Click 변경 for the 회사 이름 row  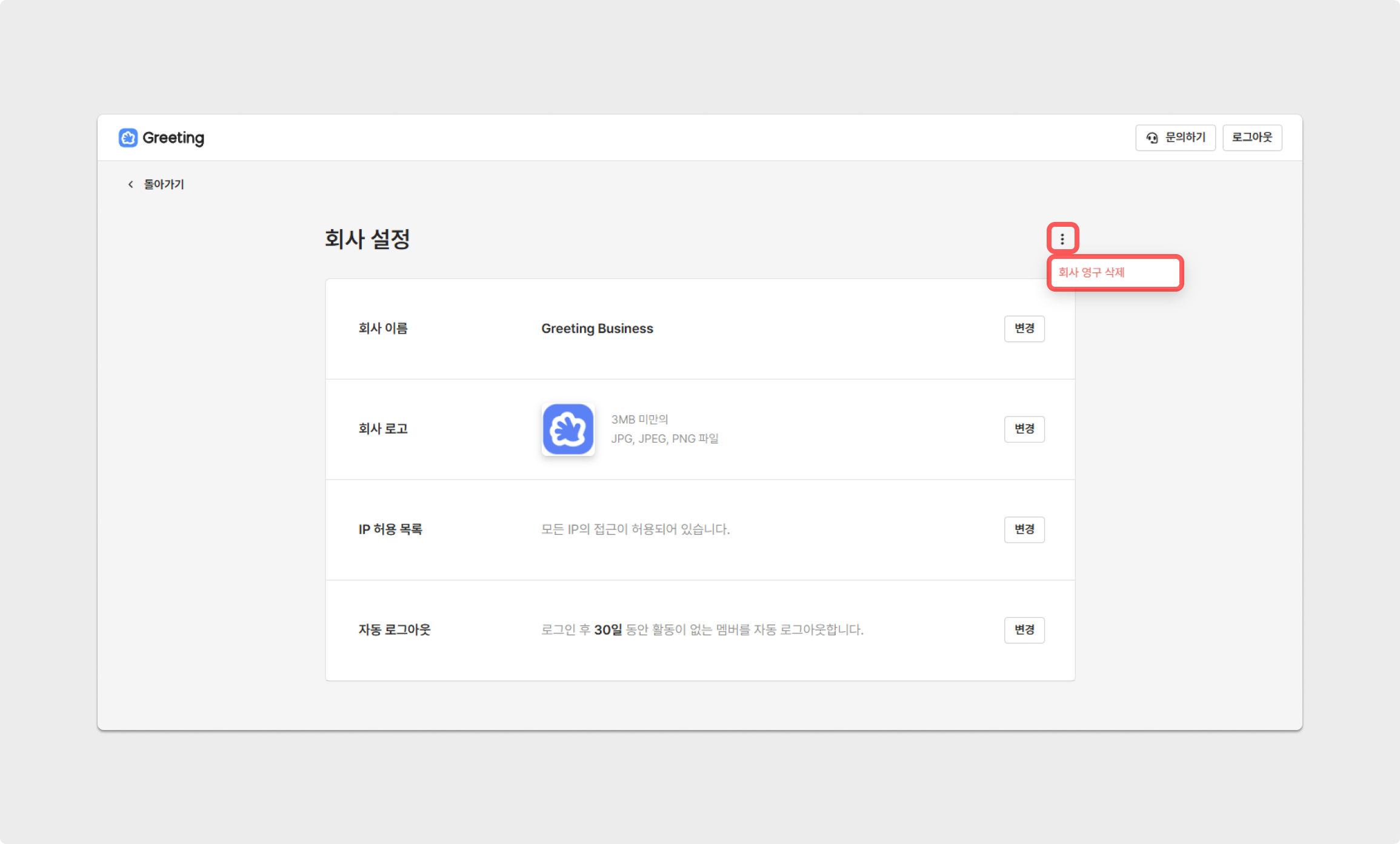coord(1024,328)
